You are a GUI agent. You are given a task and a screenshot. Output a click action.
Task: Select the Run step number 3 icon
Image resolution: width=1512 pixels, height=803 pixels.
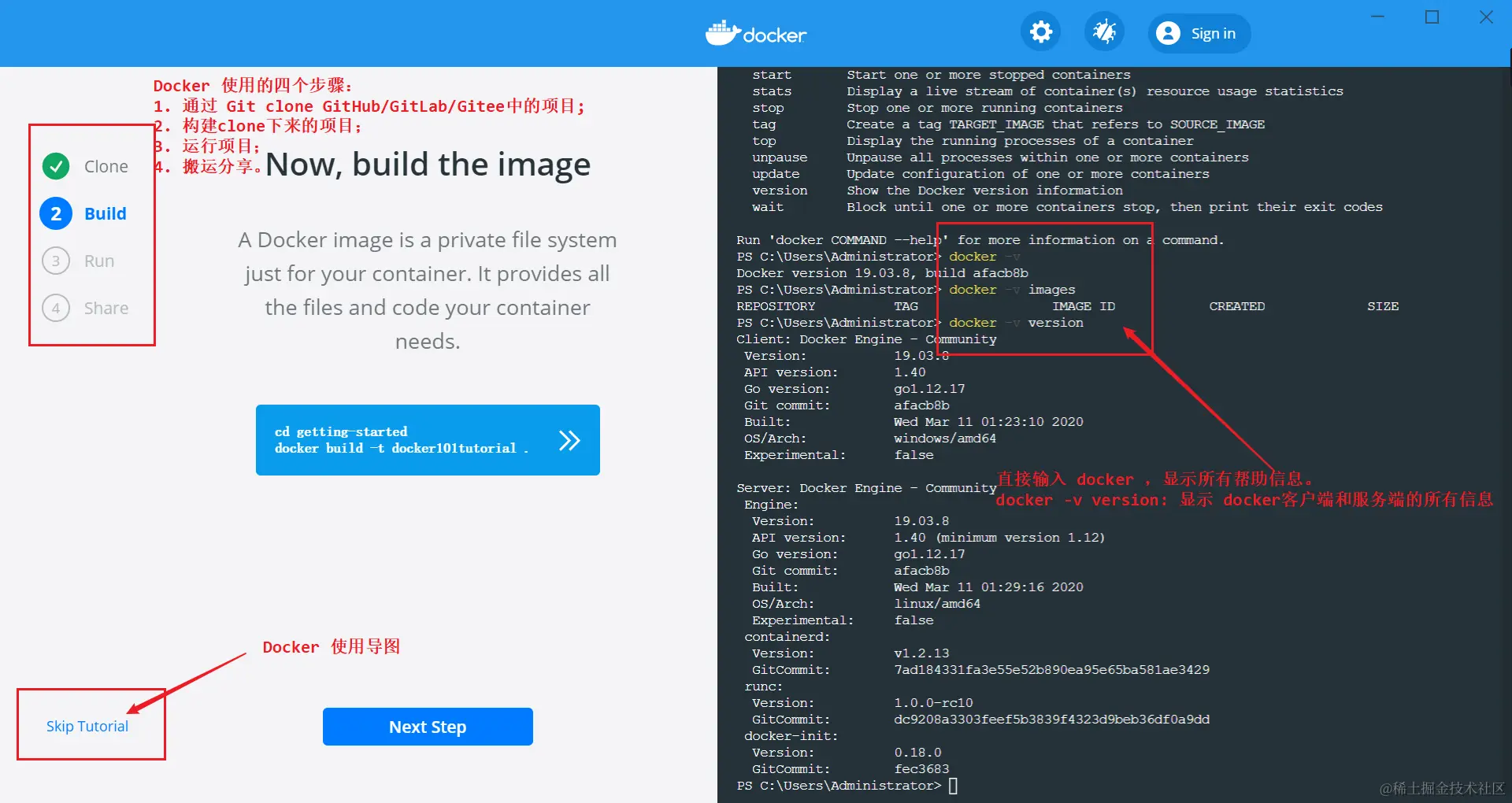point(56,261)
